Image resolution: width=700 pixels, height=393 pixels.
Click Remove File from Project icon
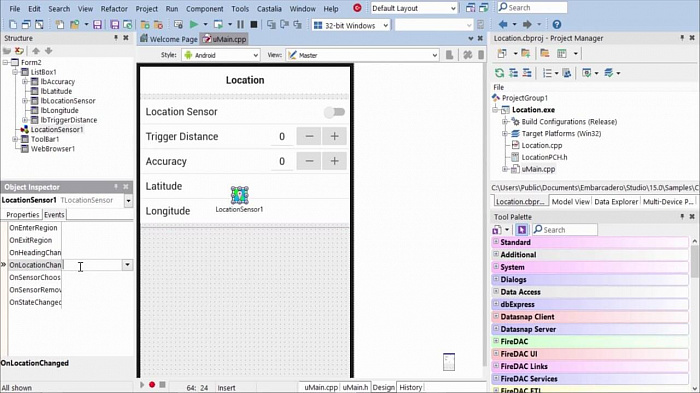pos(158,25)
